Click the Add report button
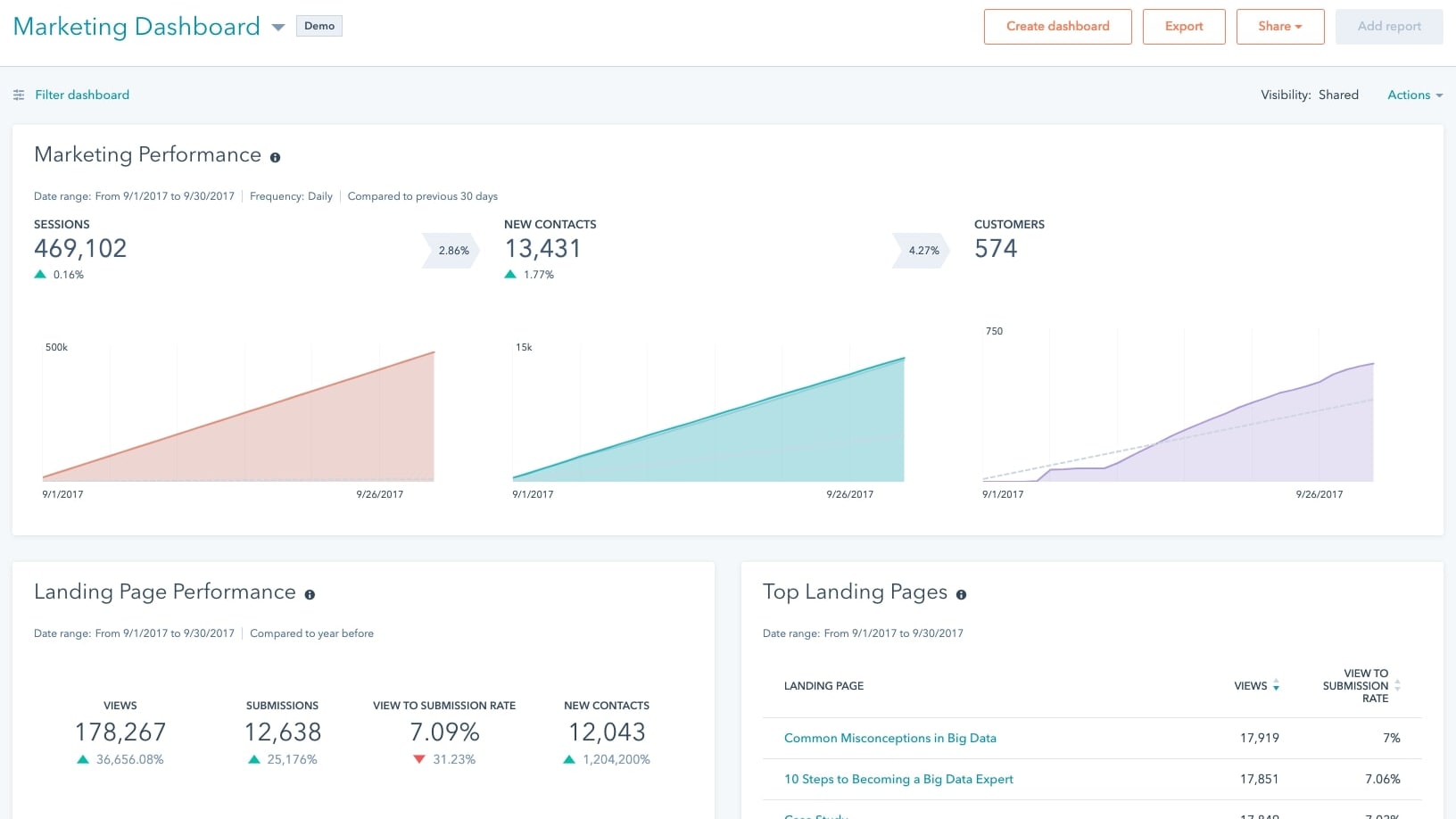The image size is (1456, 819). (1388, 26)
